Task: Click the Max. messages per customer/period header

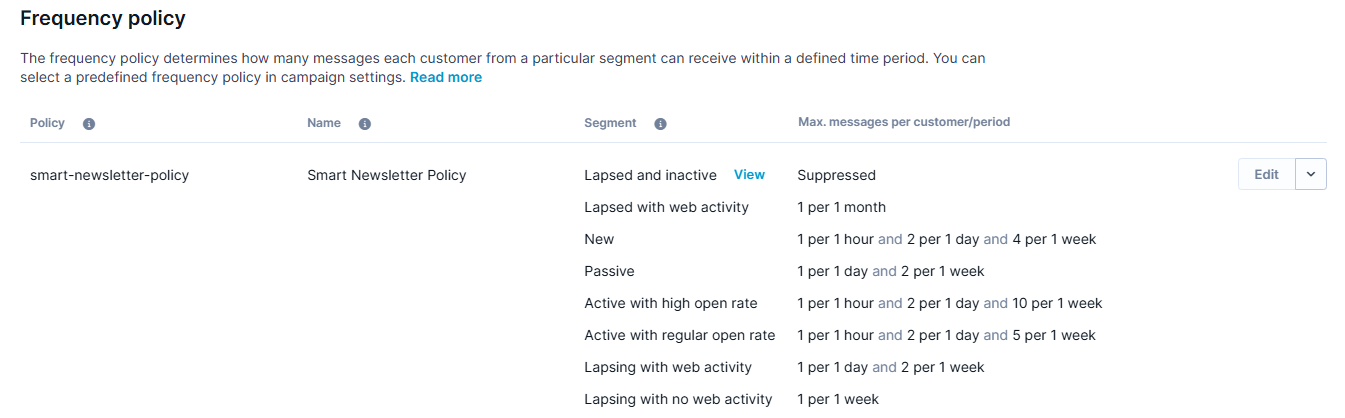Action: pos(904,122)
